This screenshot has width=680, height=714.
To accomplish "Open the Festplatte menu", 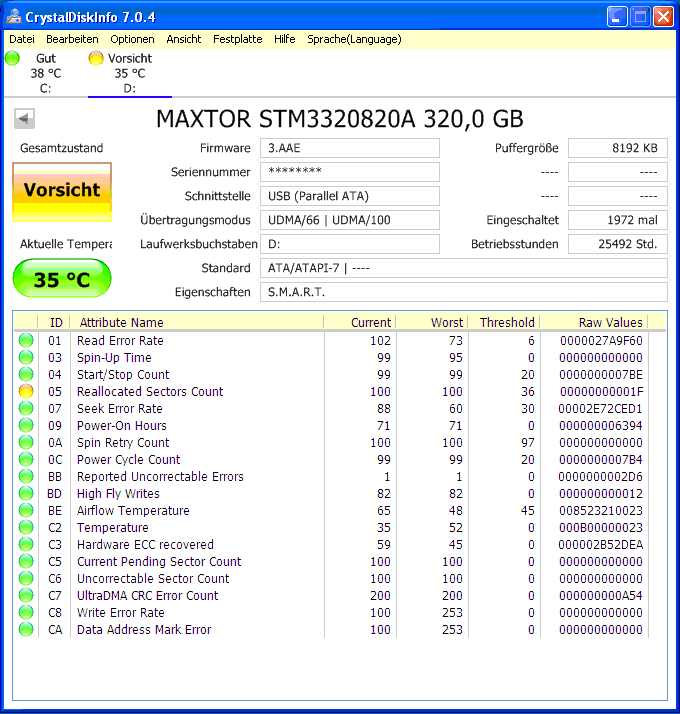I will coord(237,39).
